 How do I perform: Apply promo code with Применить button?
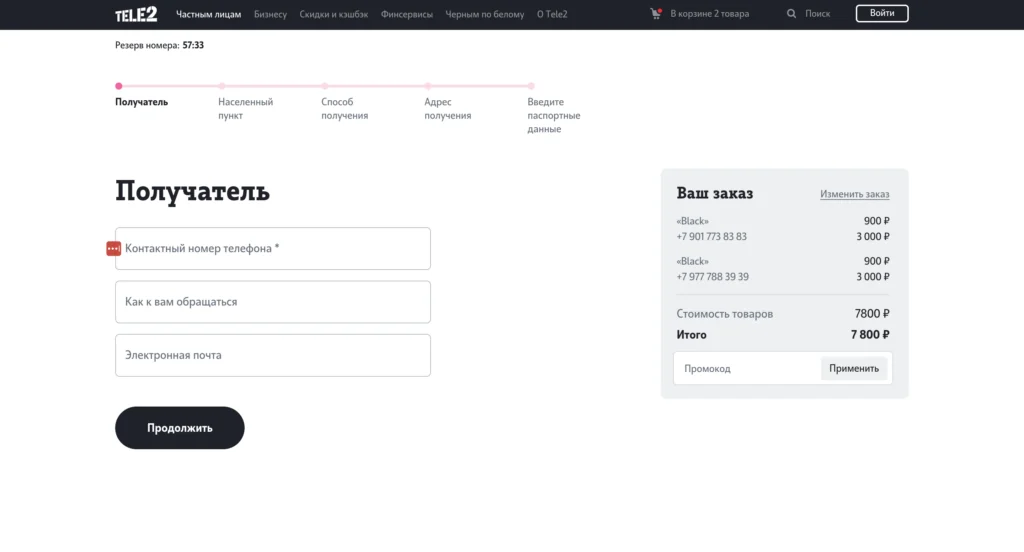point(854,368)
